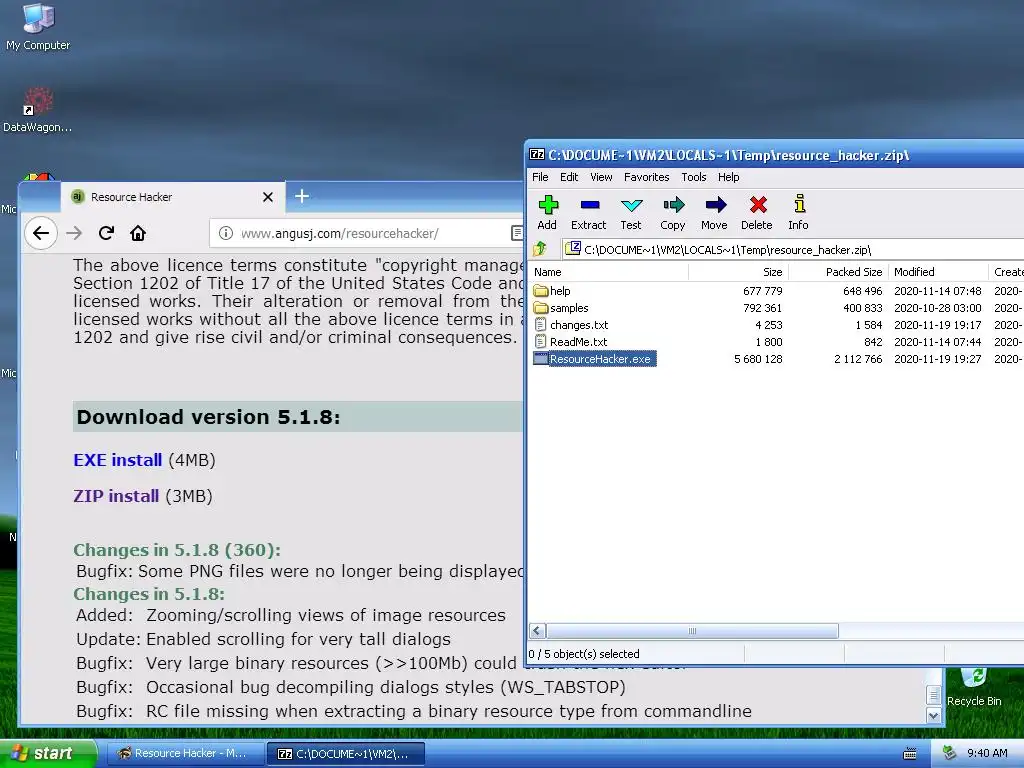The width and height of the screenshot is (1024, 768).
Task: Select the ReadMe.txt file
Action: (x=578, y=342)
